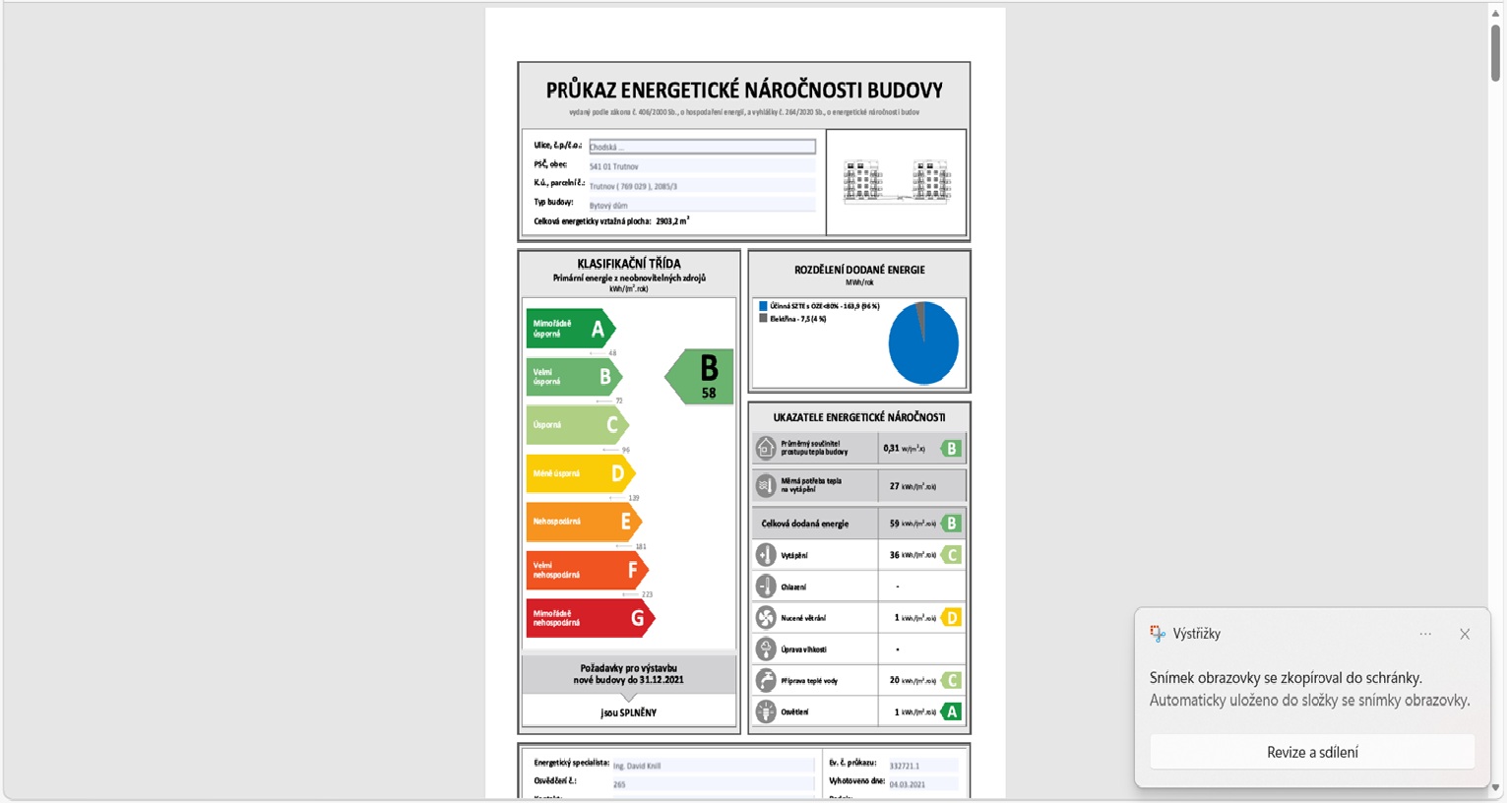Click the Nucené větrání fan icon

click(766, 618)
